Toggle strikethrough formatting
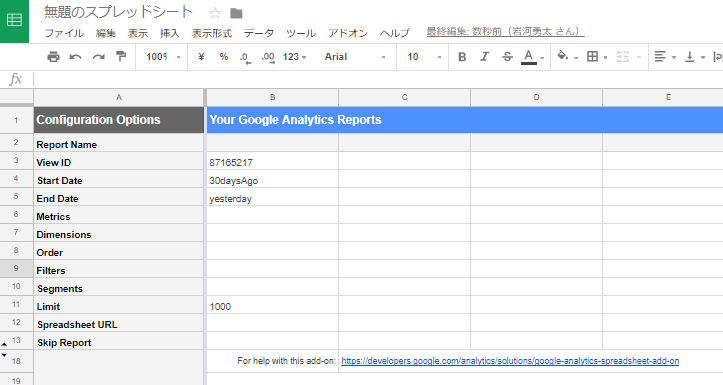 point(507,57)
